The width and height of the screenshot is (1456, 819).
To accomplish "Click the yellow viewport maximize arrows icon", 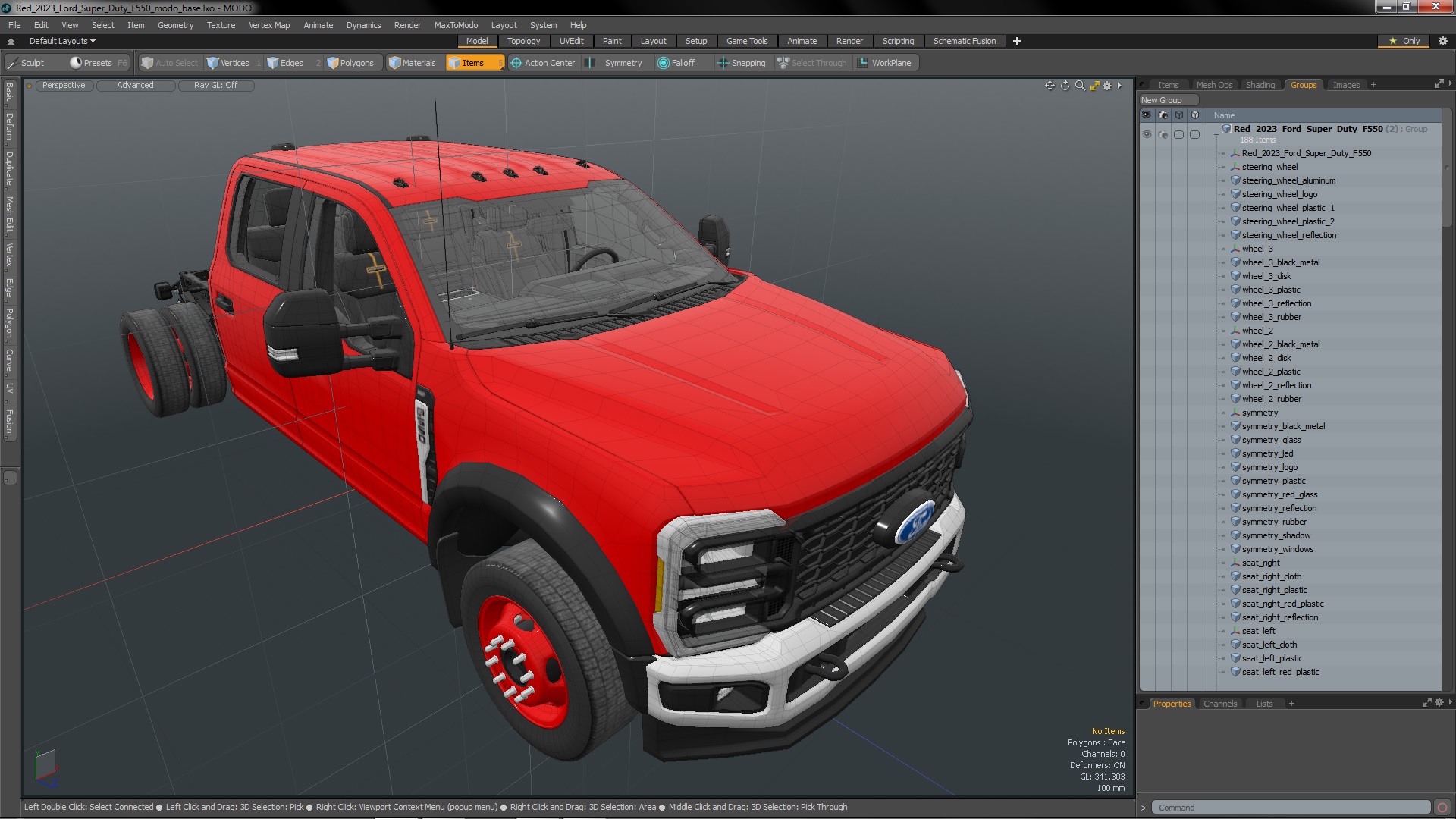I will click(x=1094, y=86).
